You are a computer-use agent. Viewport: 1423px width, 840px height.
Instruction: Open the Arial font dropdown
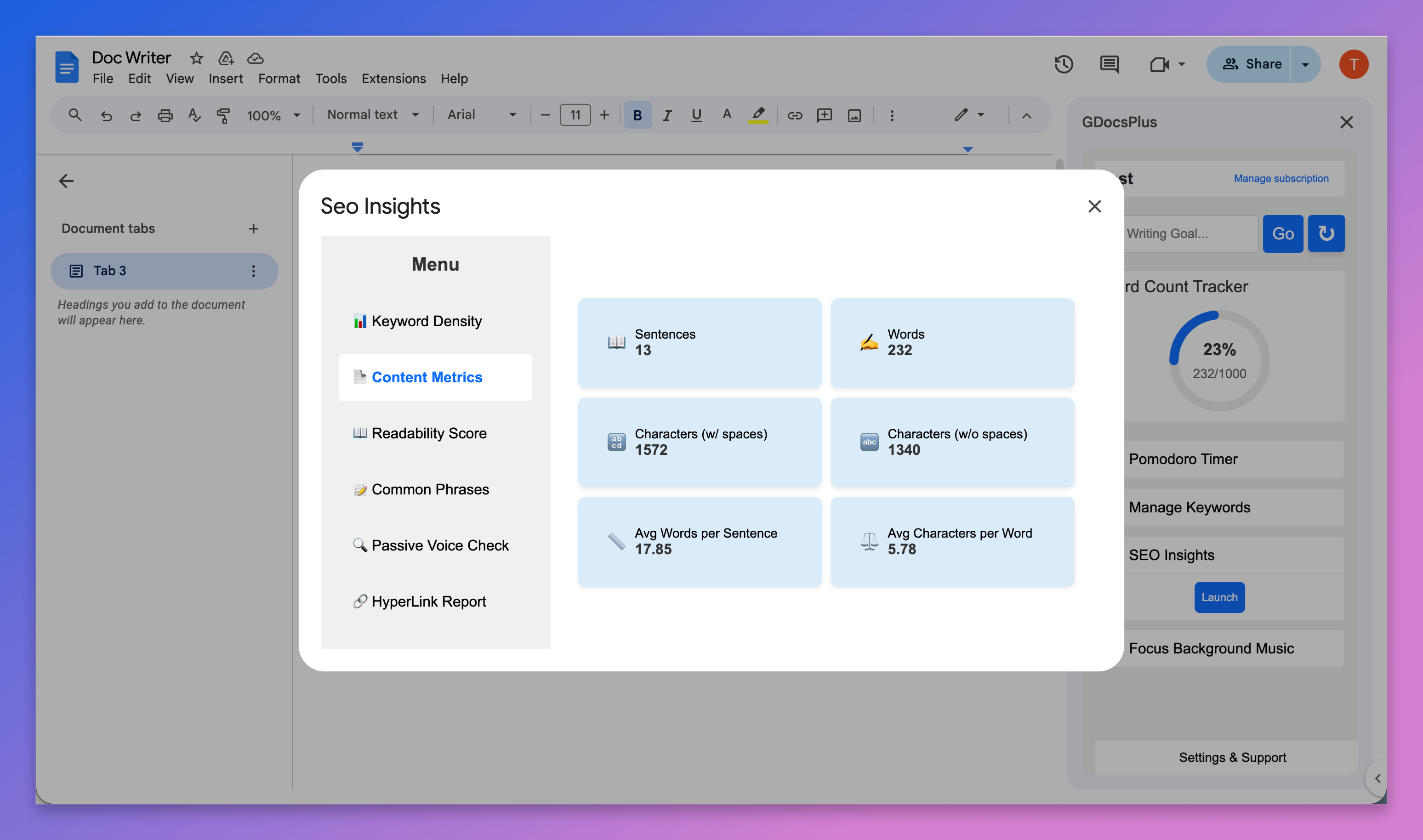pyautogui.click(x=481, y=115)
